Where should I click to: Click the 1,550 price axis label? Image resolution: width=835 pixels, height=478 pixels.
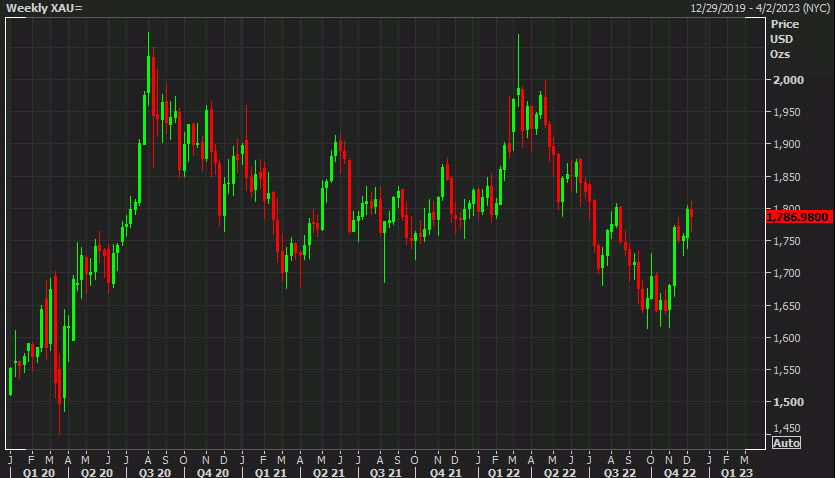click(x=787, y=370)
